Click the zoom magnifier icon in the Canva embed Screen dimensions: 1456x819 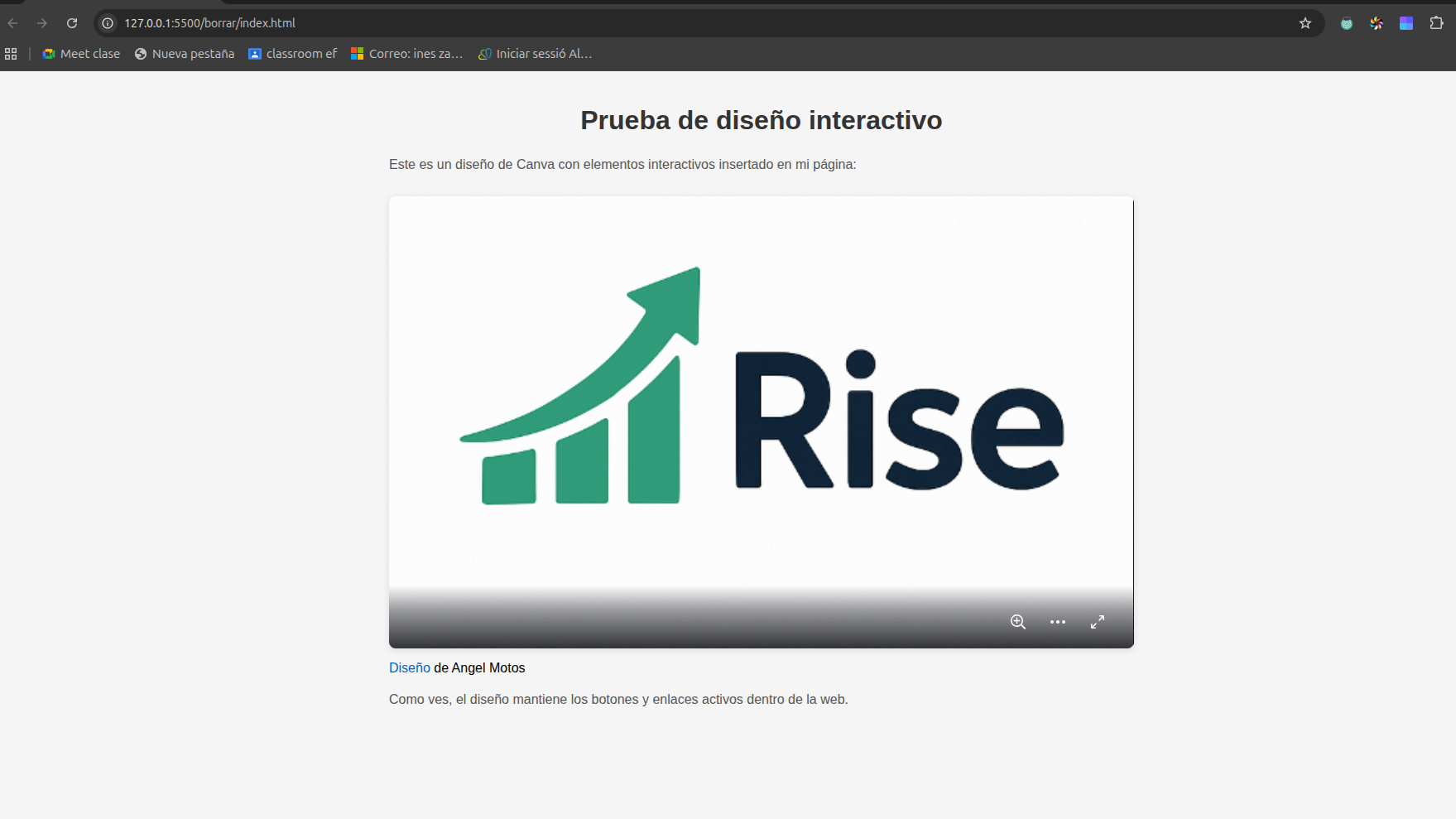[1017, 622]
